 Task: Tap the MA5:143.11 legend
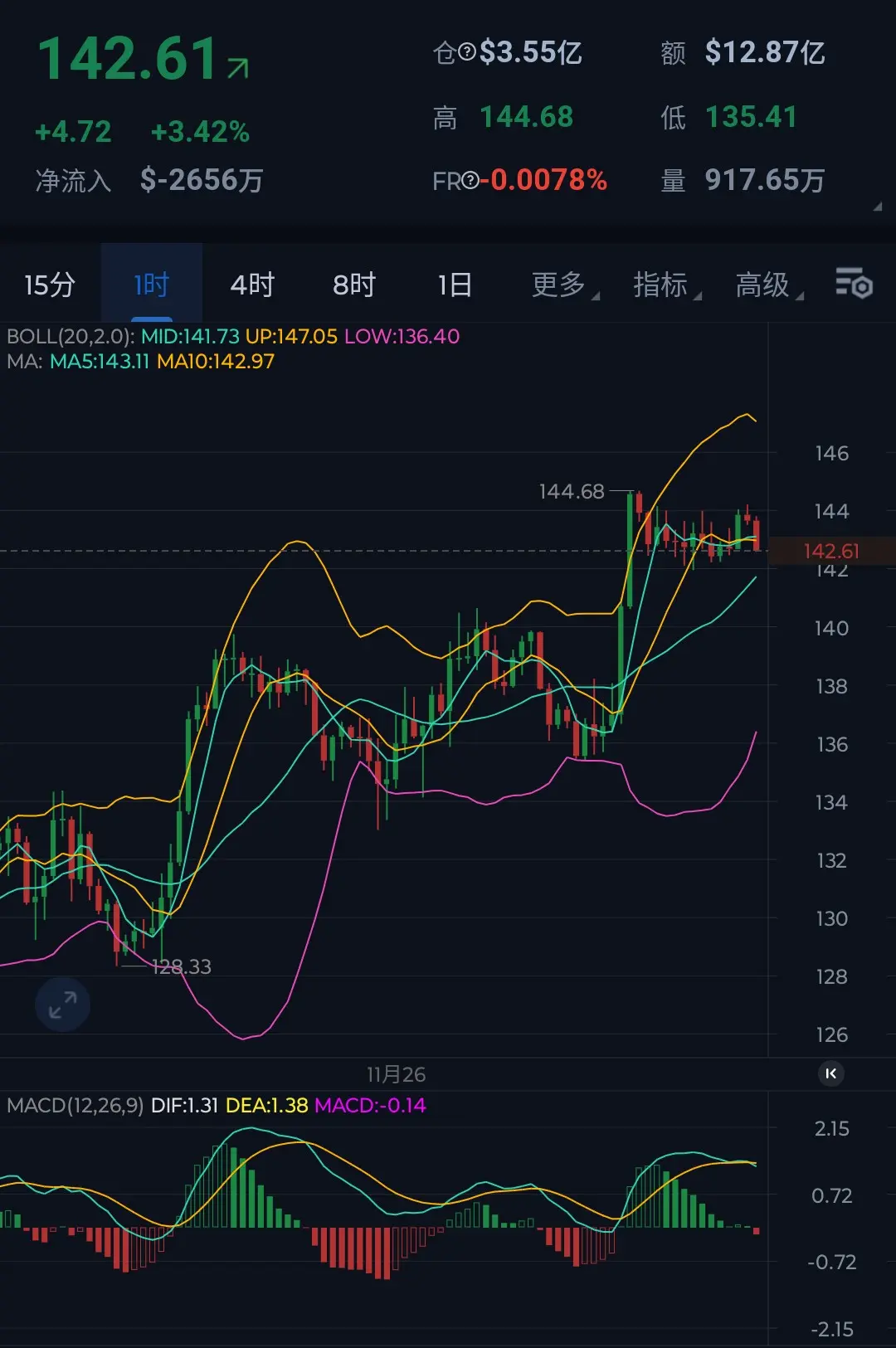[100, 361]
